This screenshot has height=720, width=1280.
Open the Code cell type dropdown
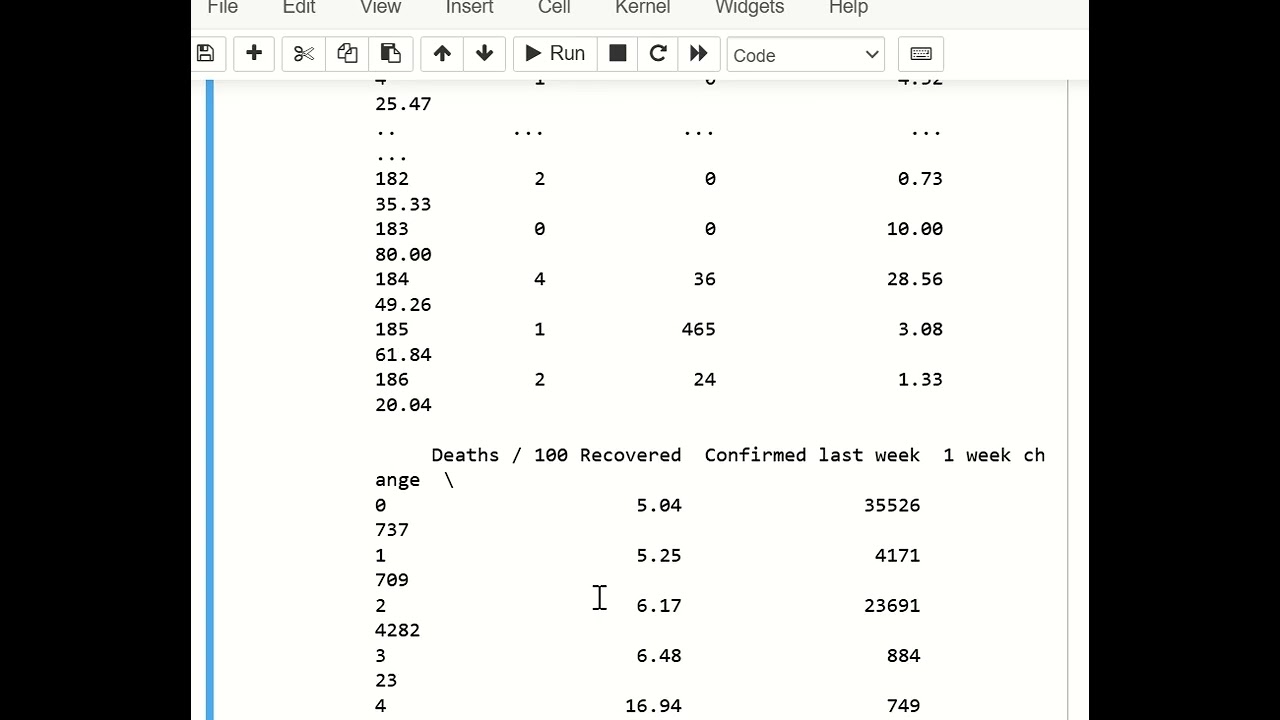point(806,55)
